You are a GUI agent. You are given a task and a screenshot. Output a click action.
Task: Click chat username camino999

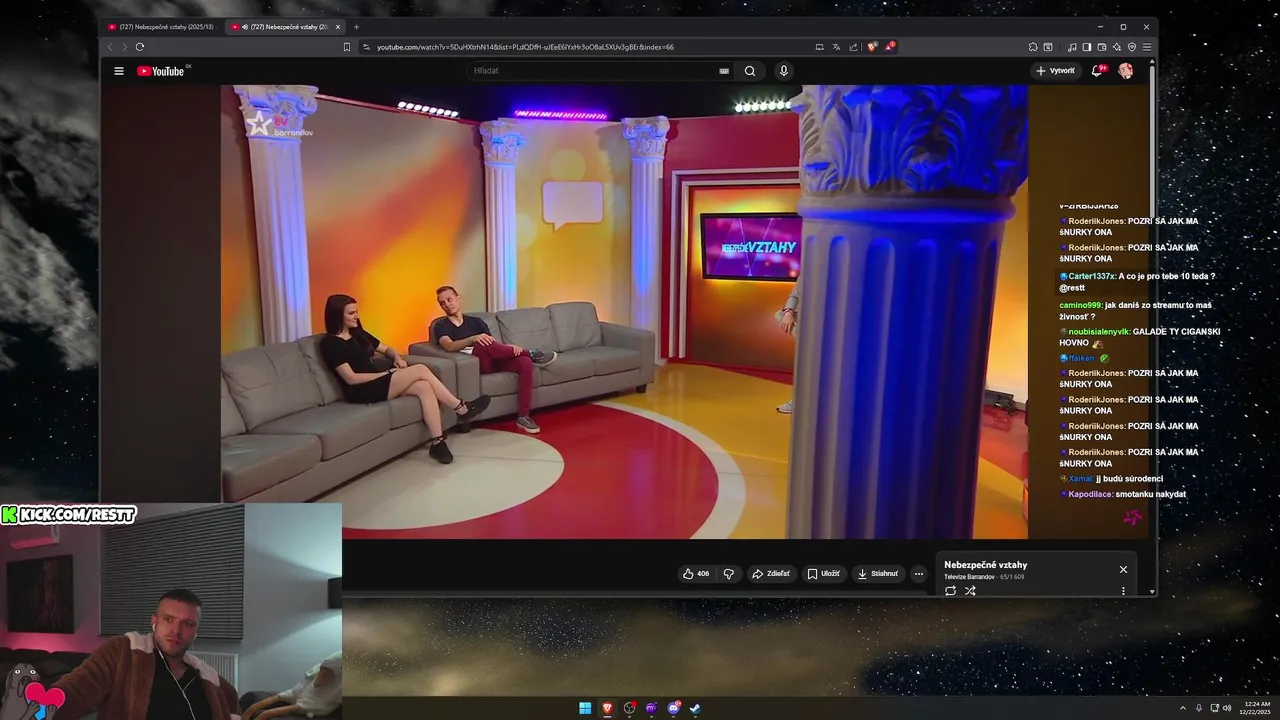(x=1080, y=305)
